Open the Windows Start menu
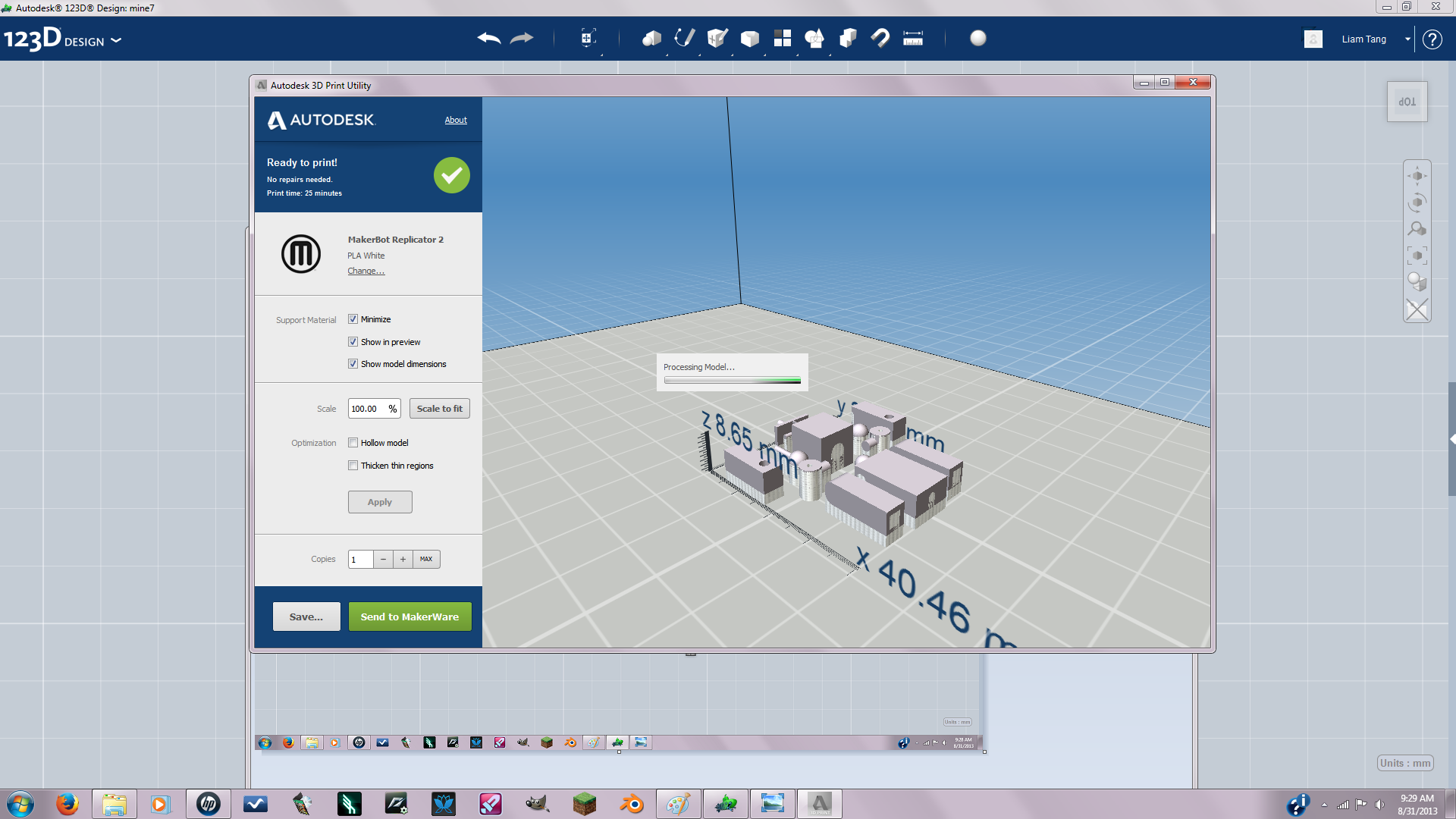The width and height of the screenshot is (1456, 819). click(x=21, y=804)
